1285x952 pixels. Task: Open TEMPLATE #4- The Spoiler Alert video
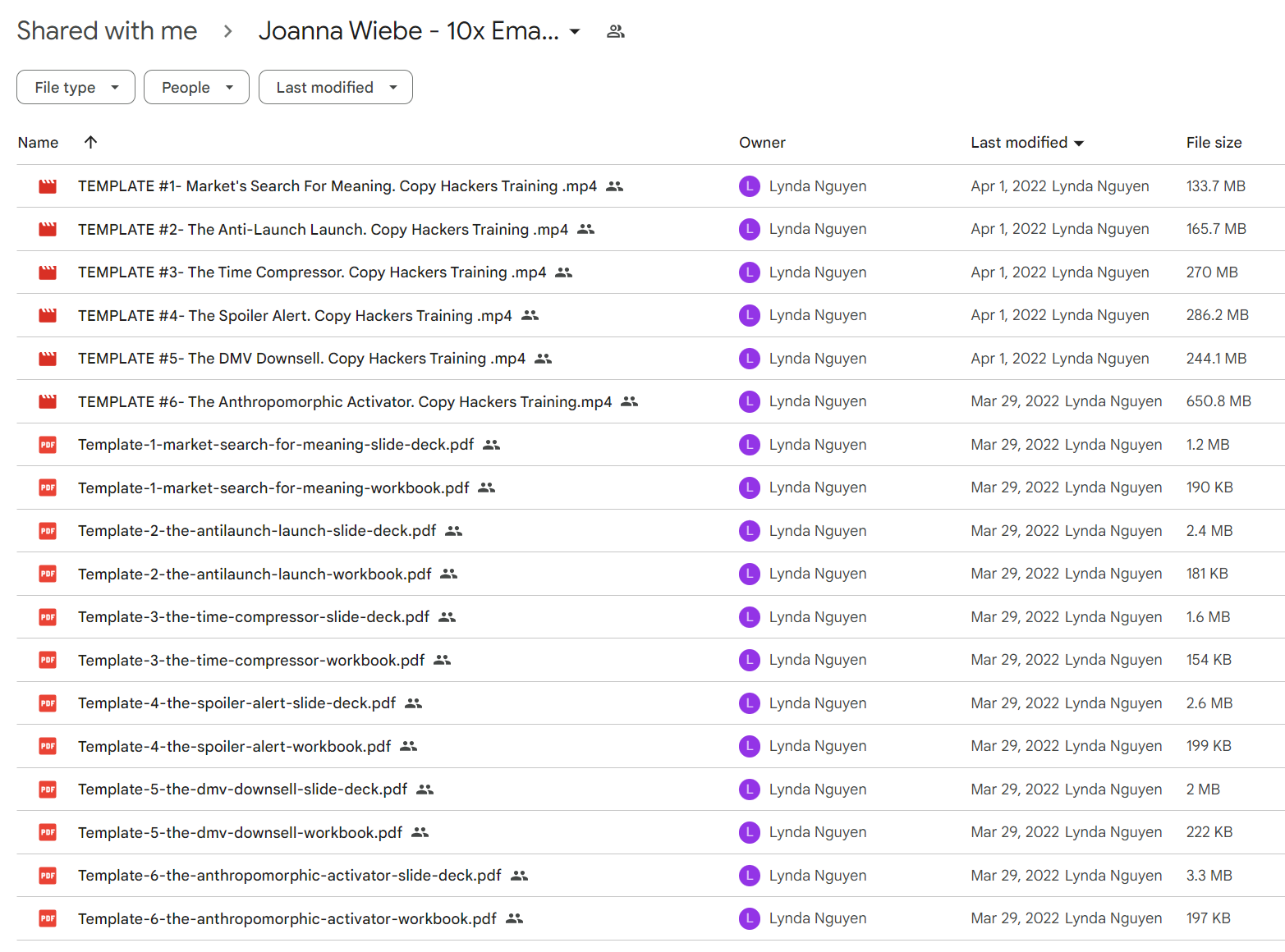tap(295, 315)
